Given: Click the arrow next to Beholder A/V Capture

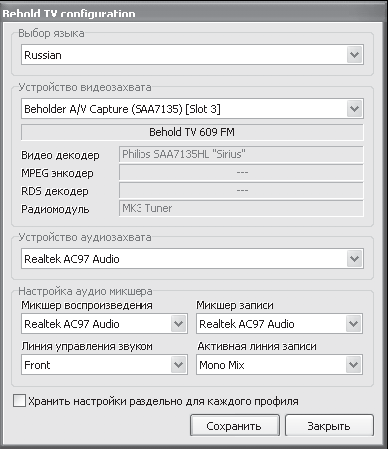Looking at the screenshot, I should coord(354,109).
